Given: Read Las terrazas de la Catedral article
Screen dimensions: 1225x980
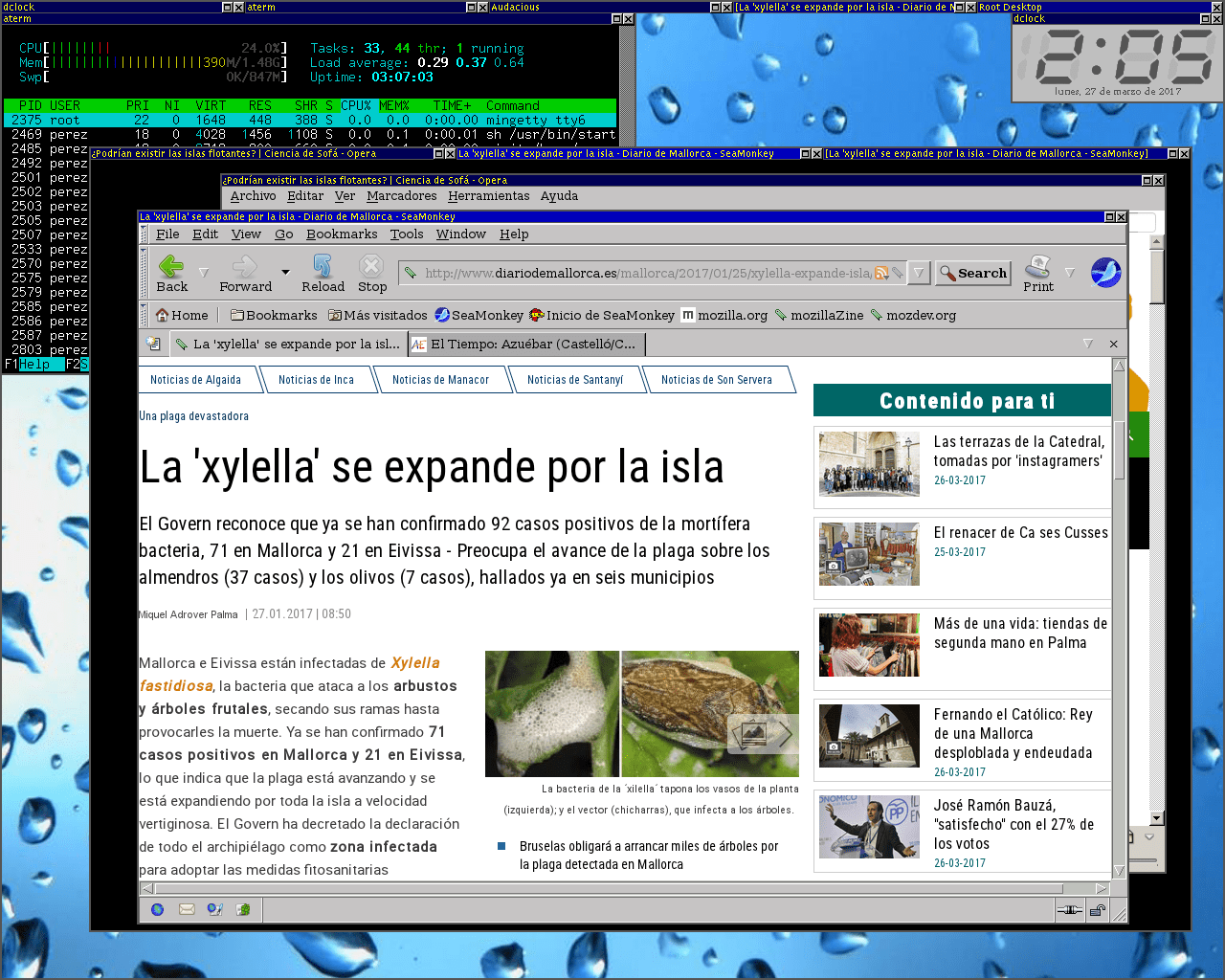Looking at the screenshot, I should [x=1019, y=451].
